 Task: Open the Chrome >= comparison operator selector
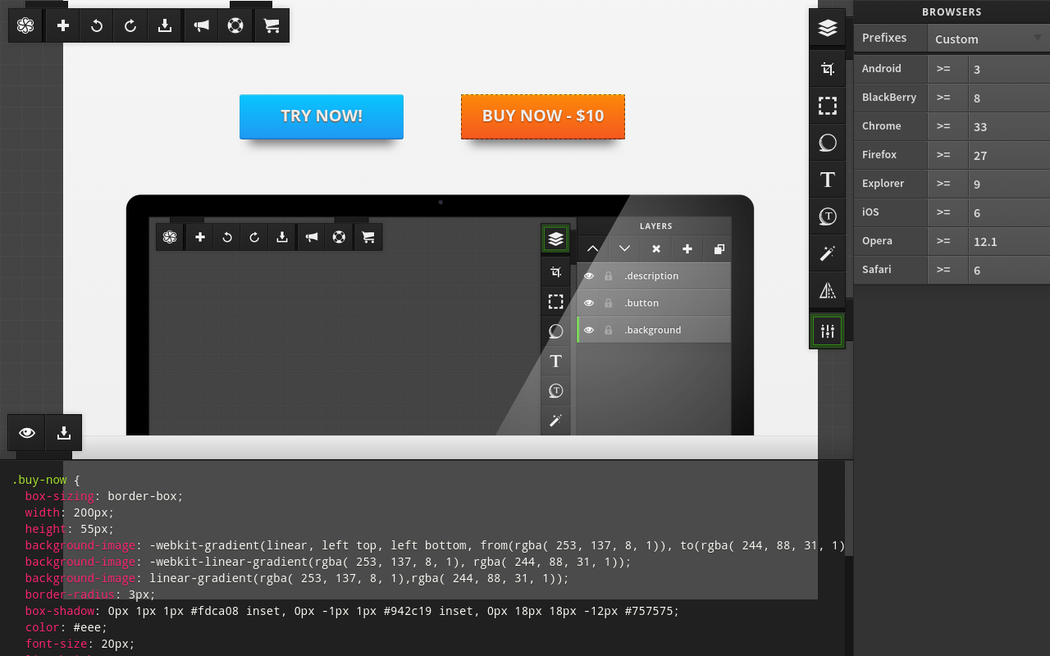point(944,126)
